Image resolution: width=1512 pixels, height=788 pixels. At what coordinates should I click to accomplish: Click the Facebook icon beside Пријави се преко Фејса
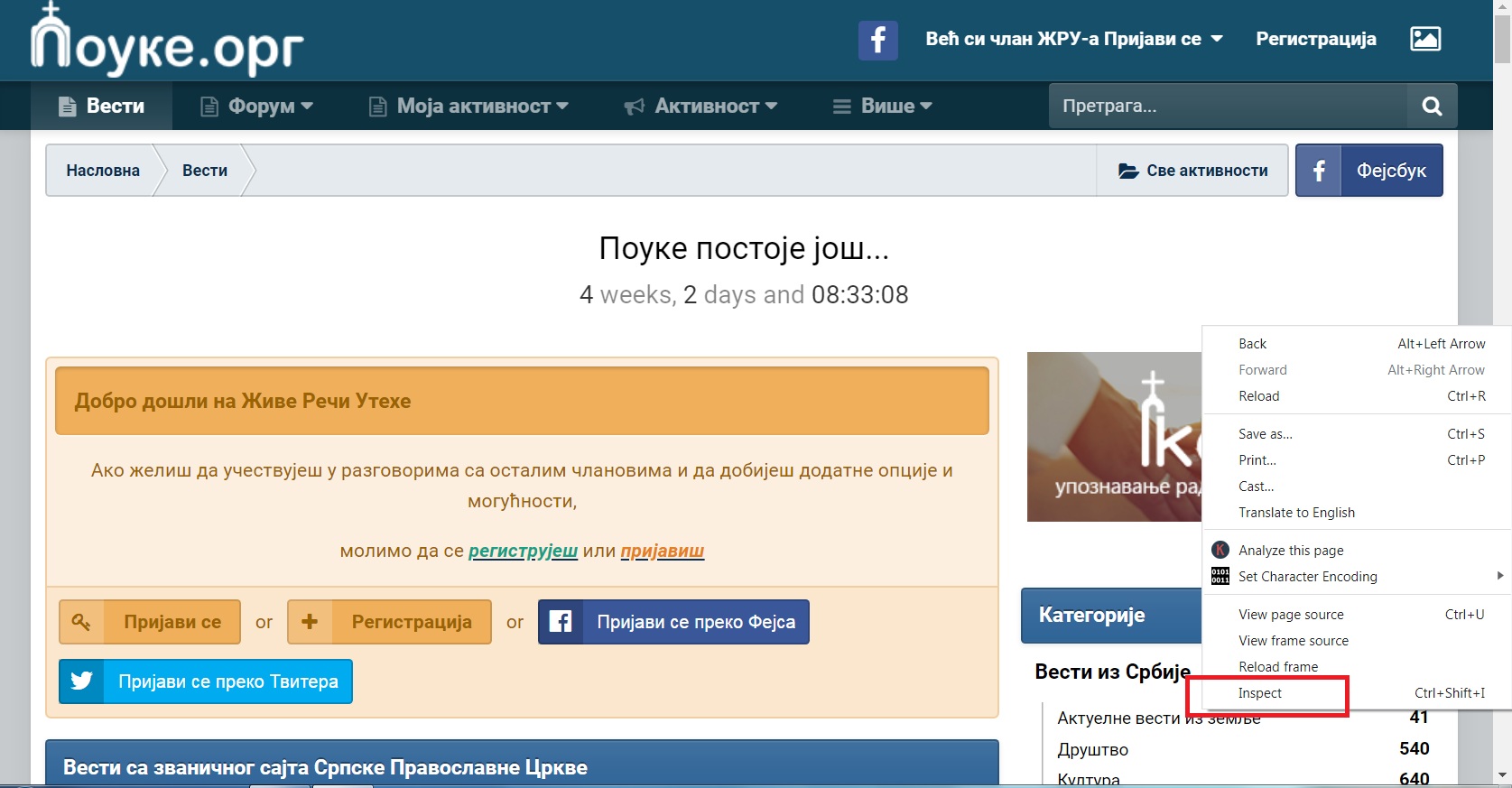(x=561, y=622)
